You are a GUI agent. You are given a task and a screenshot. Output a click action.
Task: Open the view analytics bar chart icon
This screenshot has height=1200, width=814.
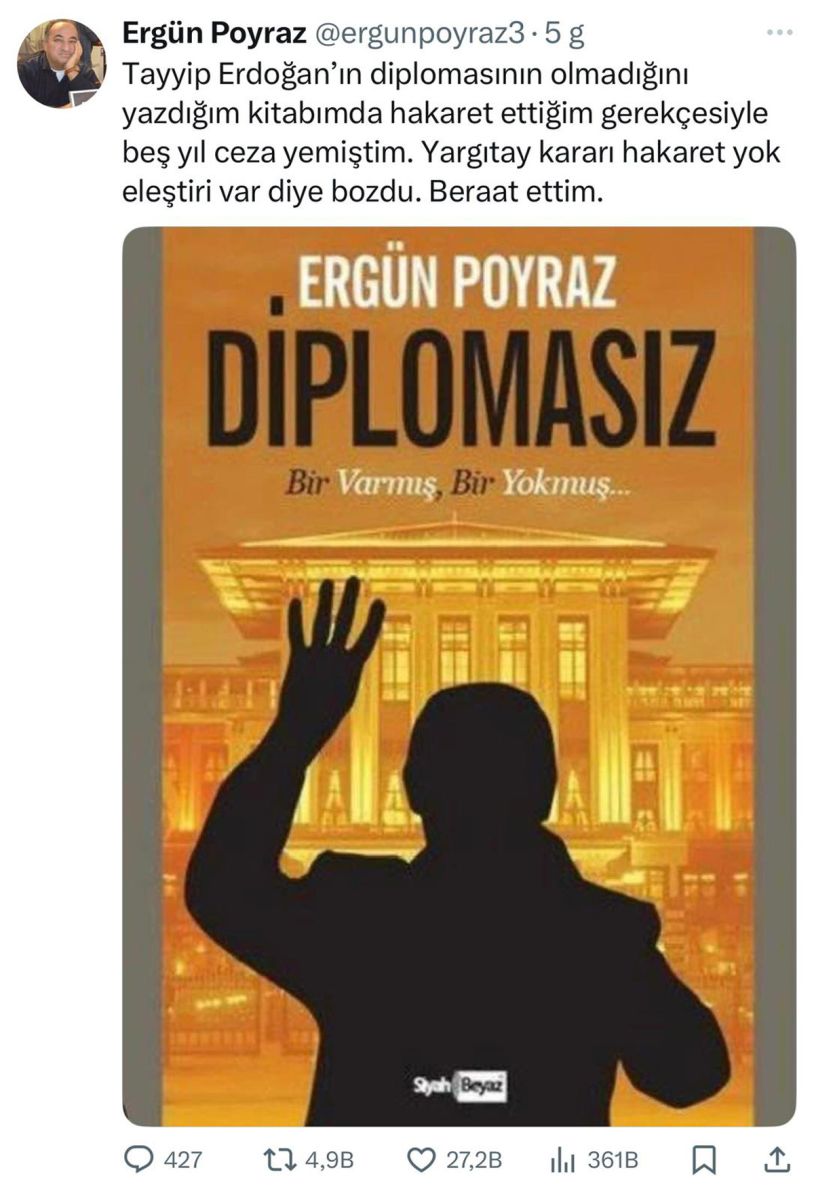pos(564,1160)
